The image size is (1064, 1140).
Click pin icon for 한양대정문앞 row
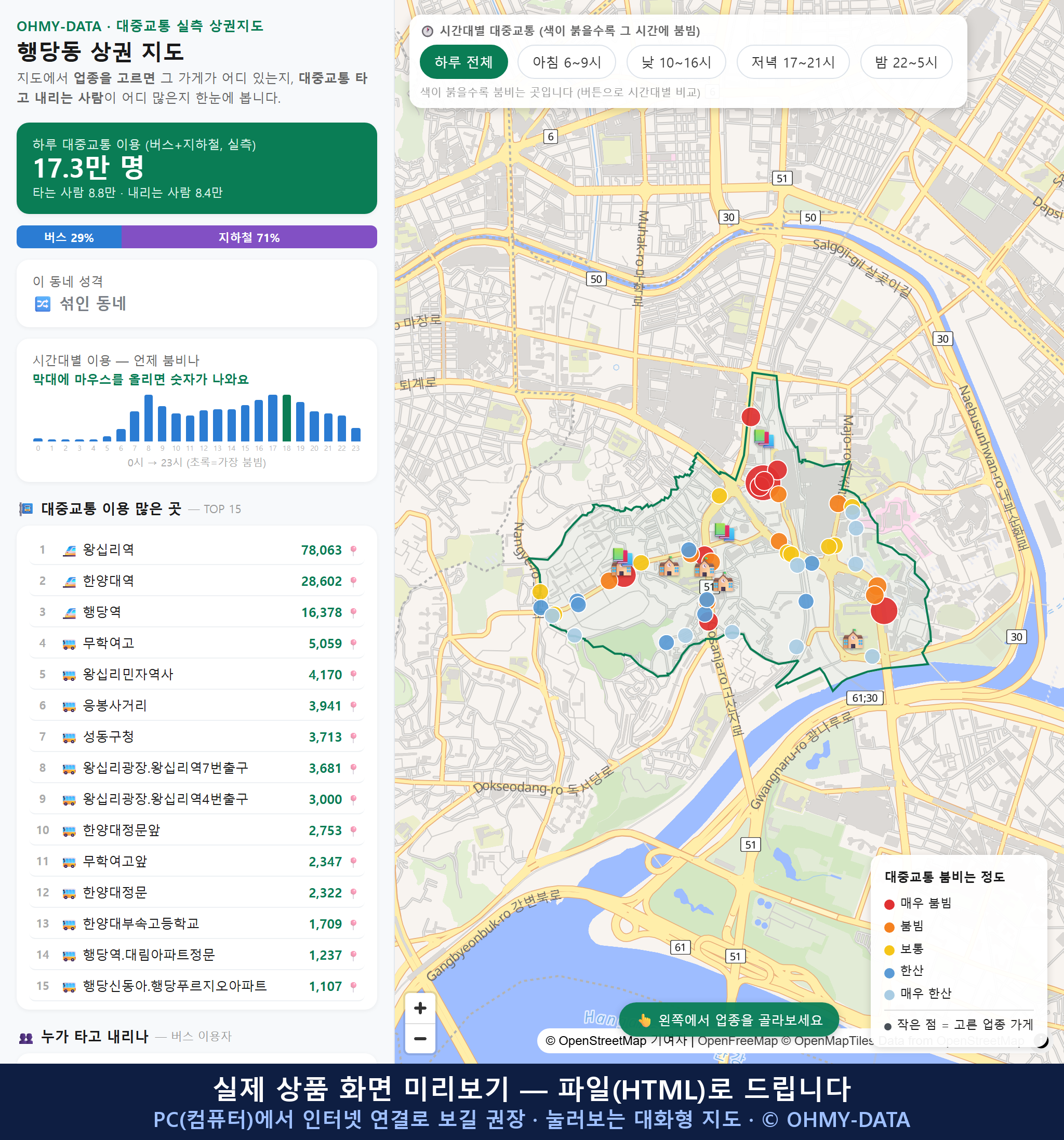coord(353,831)
